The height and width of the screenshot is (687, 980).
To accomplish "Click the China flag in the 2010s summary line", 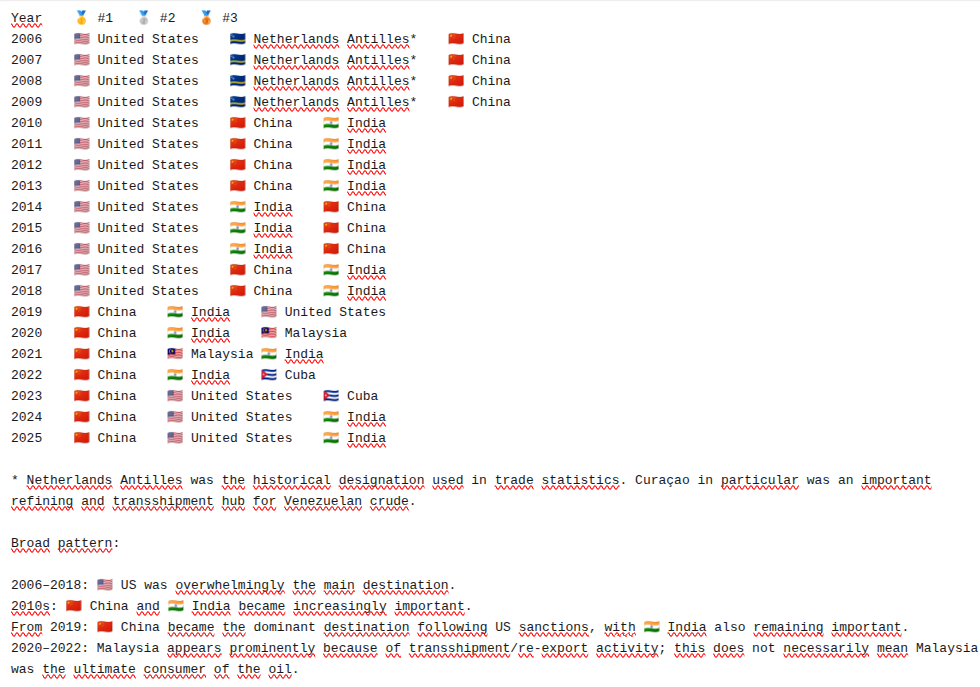I will pyautogui.click(x=74, y=606).
